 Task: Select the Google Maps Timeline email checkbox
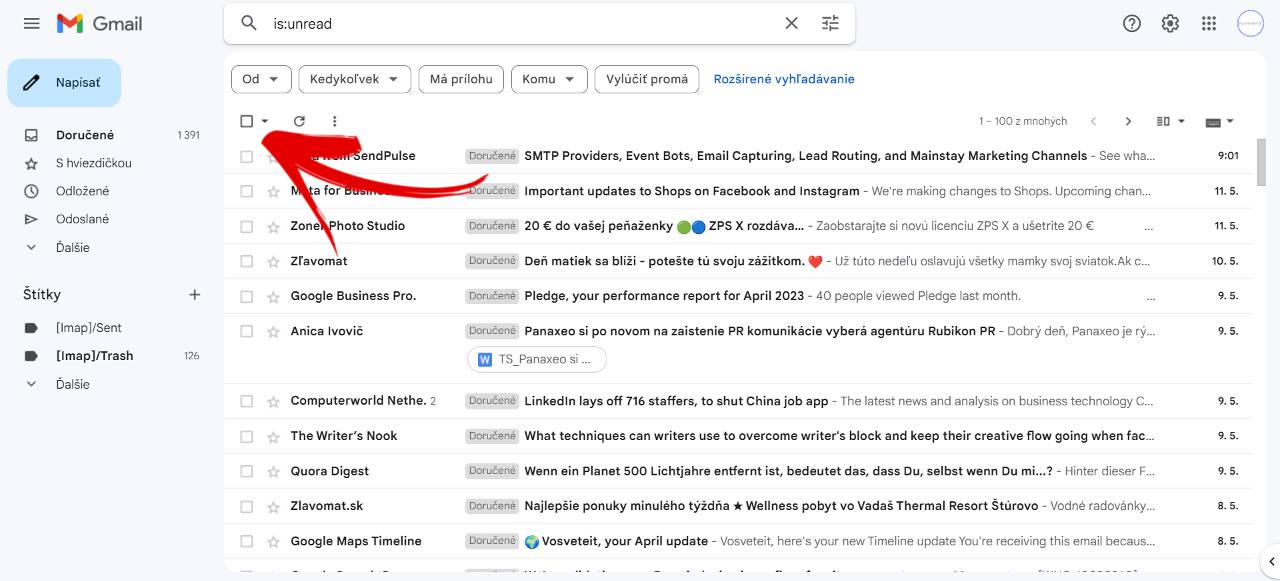tap(246, 541)
